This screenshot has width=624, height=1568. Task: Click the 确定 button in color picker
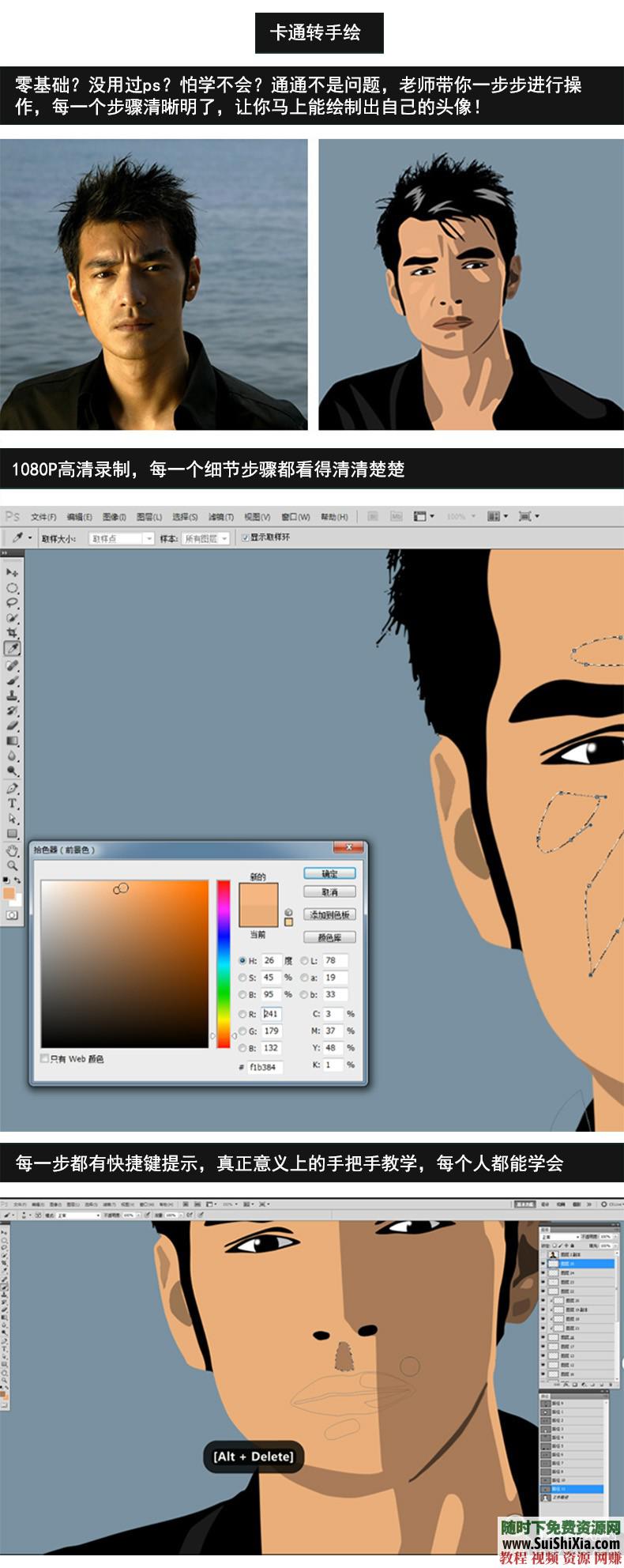click(x=329, y=873)
